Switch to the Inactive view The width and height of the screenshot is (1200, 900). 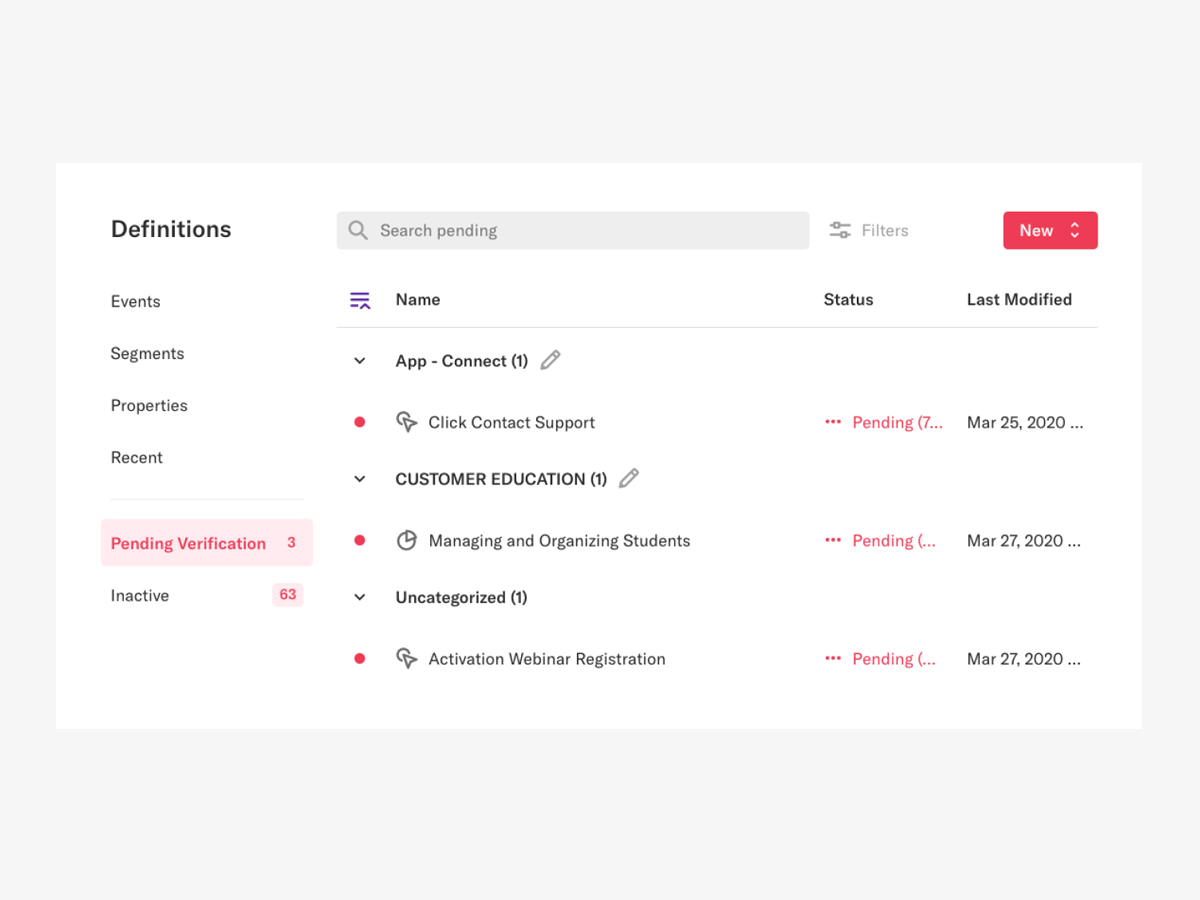tap(139, 595)
